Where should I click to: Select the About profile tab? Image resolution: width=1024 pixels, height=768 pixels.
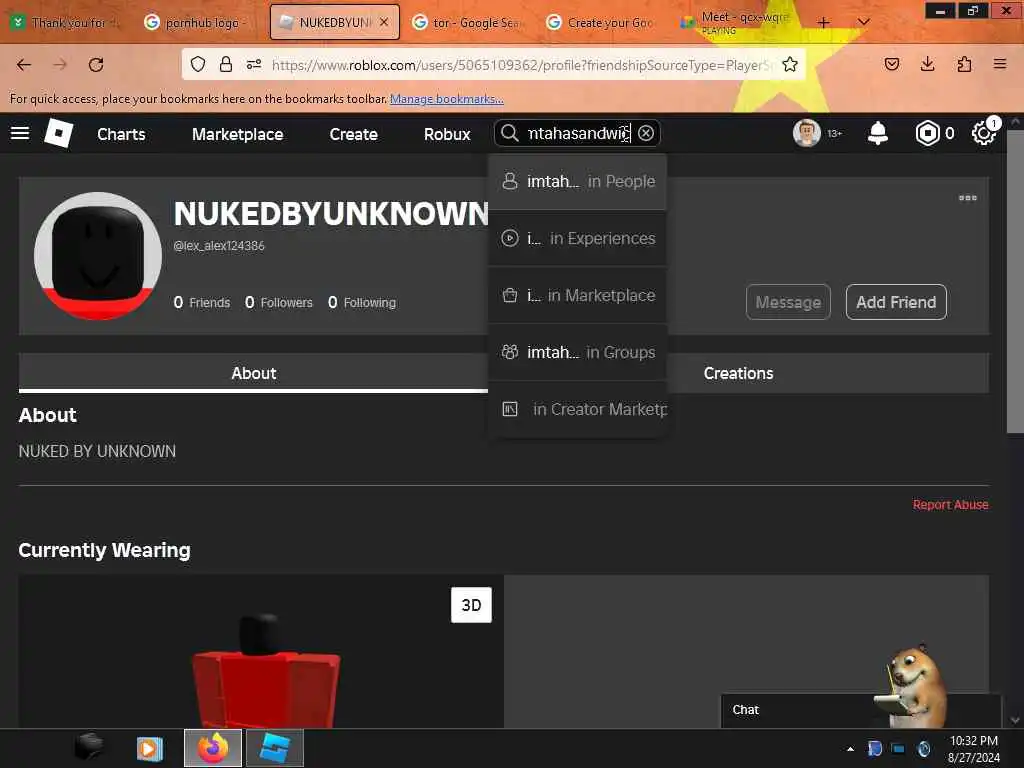(x=253, y=373)
